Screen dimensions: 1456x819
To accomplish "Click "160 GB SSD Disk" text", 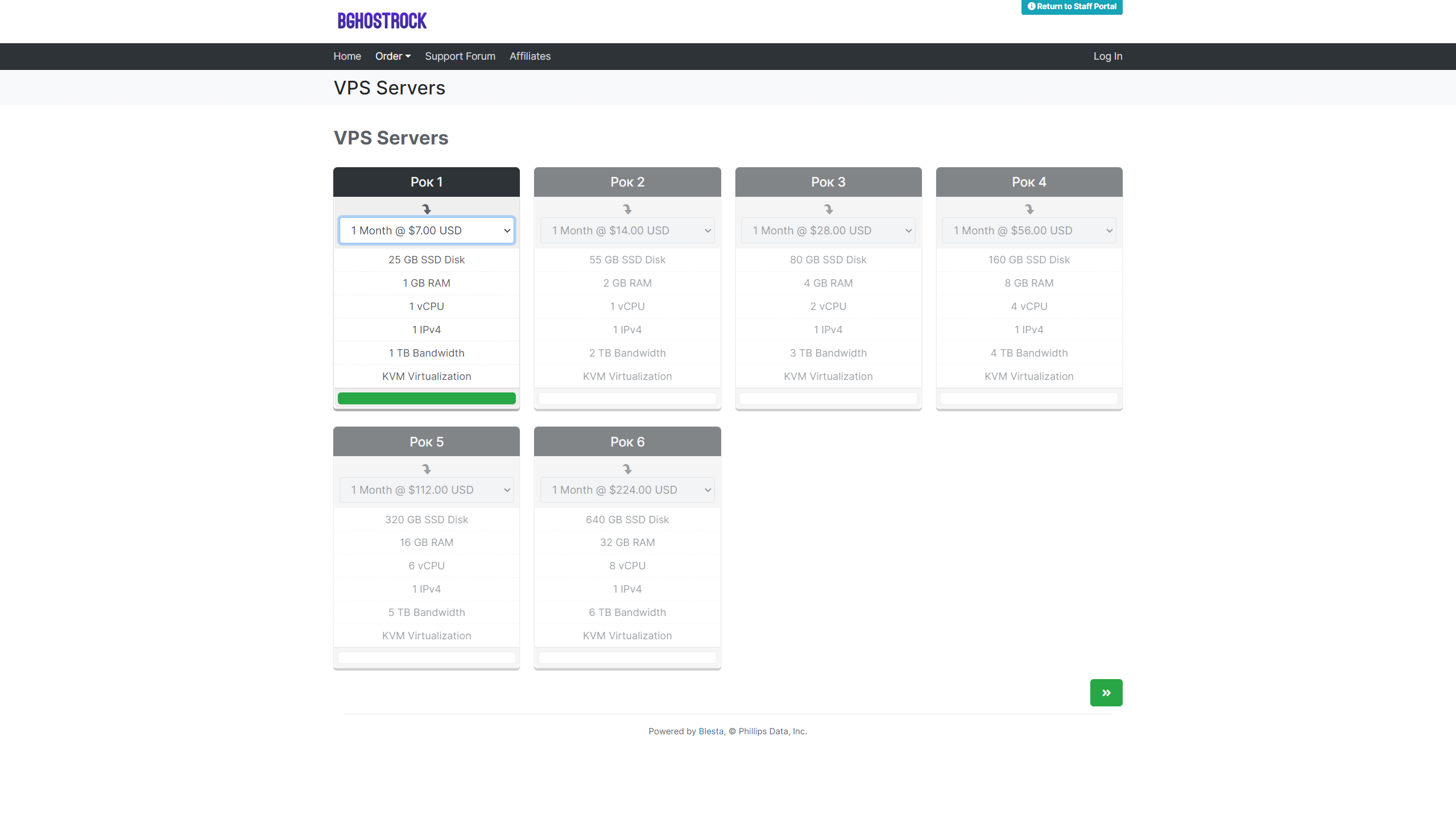I will coord(1029,260).
